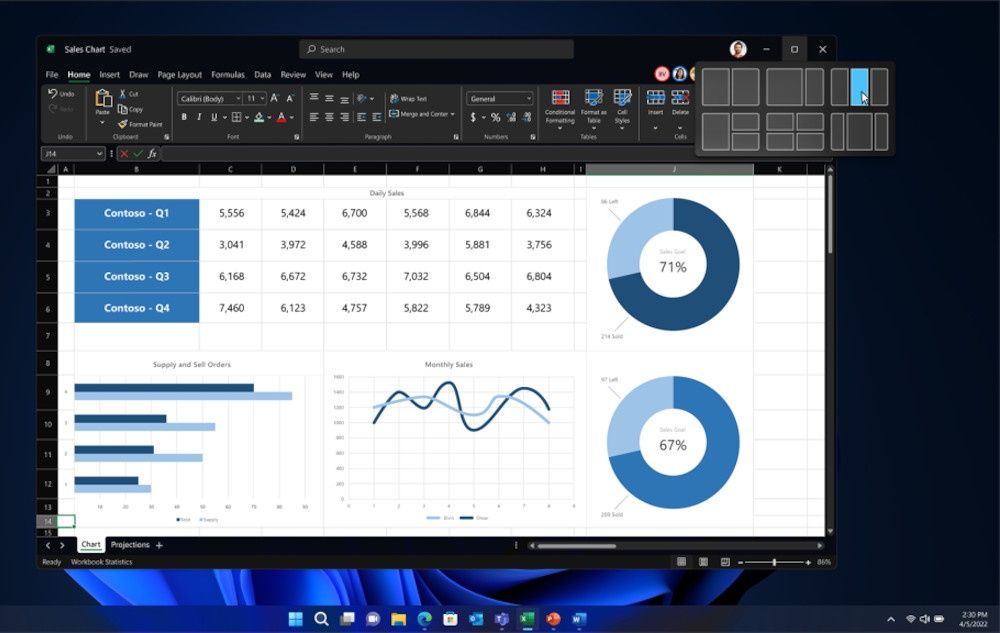The height and width of the screenshot is (633, 1000).
Task: Open File Explorer from the taskbar
Action: coord(399,618)
